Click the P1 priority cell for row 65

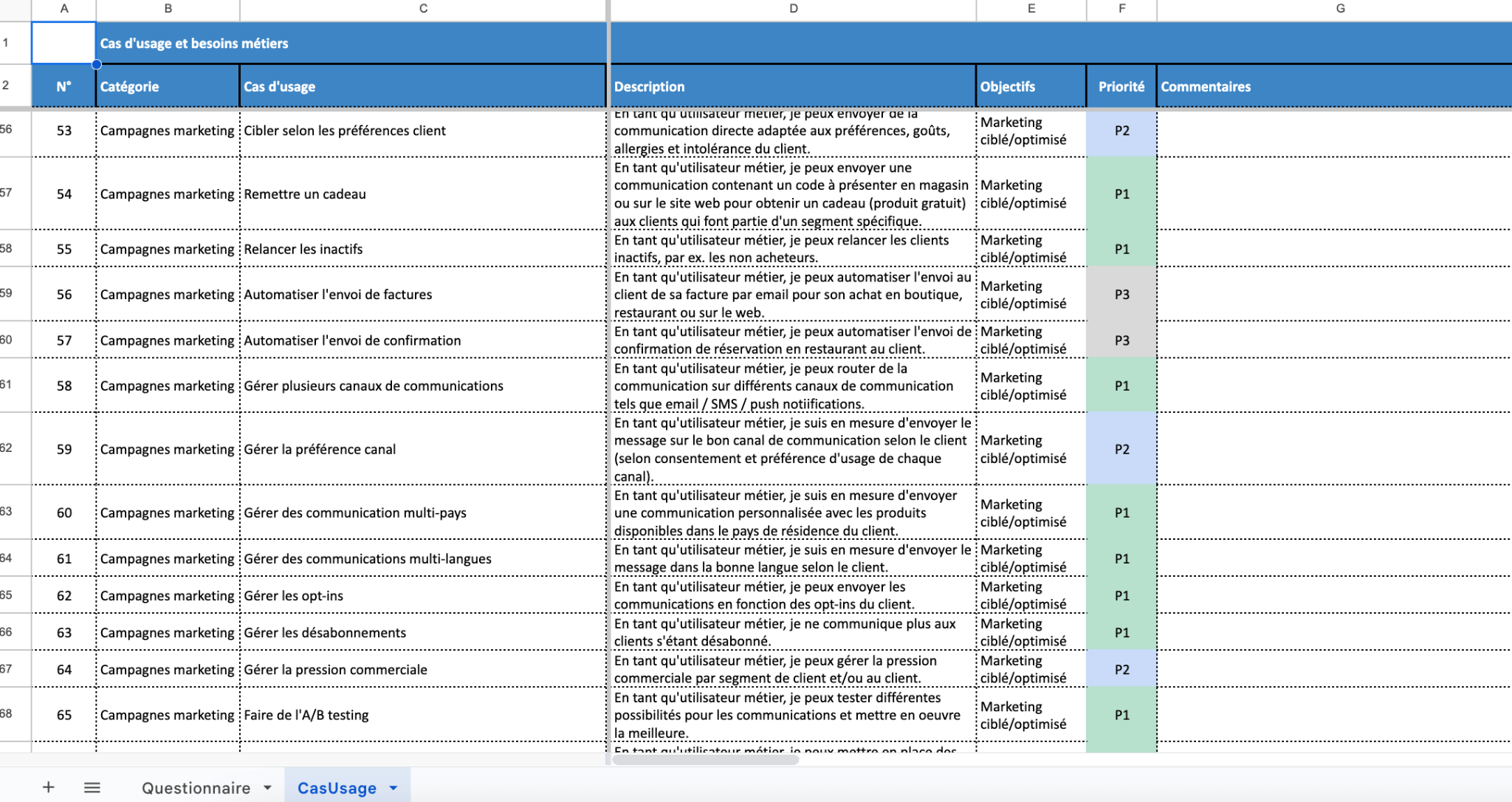pyautogui.click(x=1121, y=715)
